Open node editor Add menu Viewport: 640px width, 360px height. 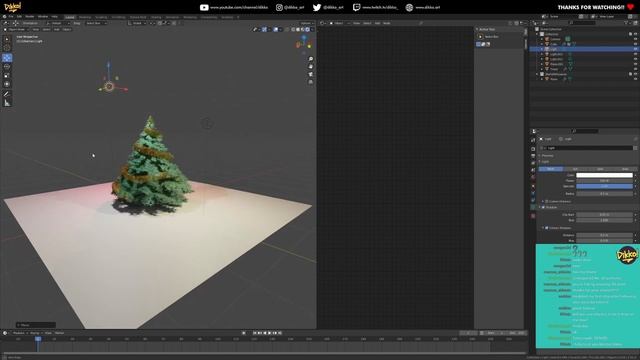tap(377, 23)
